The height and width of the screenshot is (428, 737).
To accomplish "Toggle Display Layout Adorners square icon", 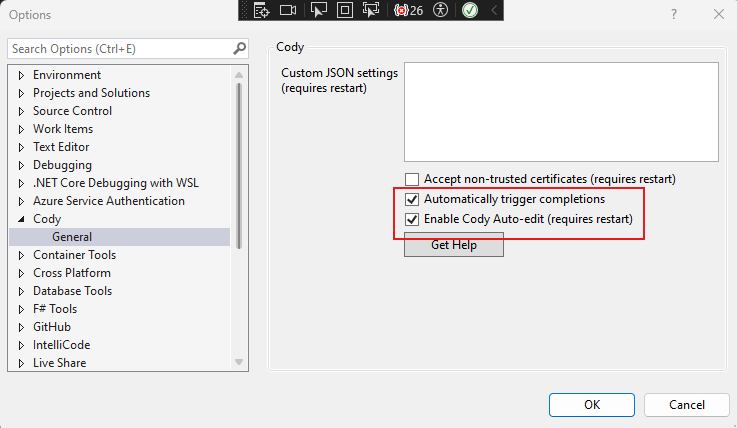I will pyautogui.click(x=345, y=10).
